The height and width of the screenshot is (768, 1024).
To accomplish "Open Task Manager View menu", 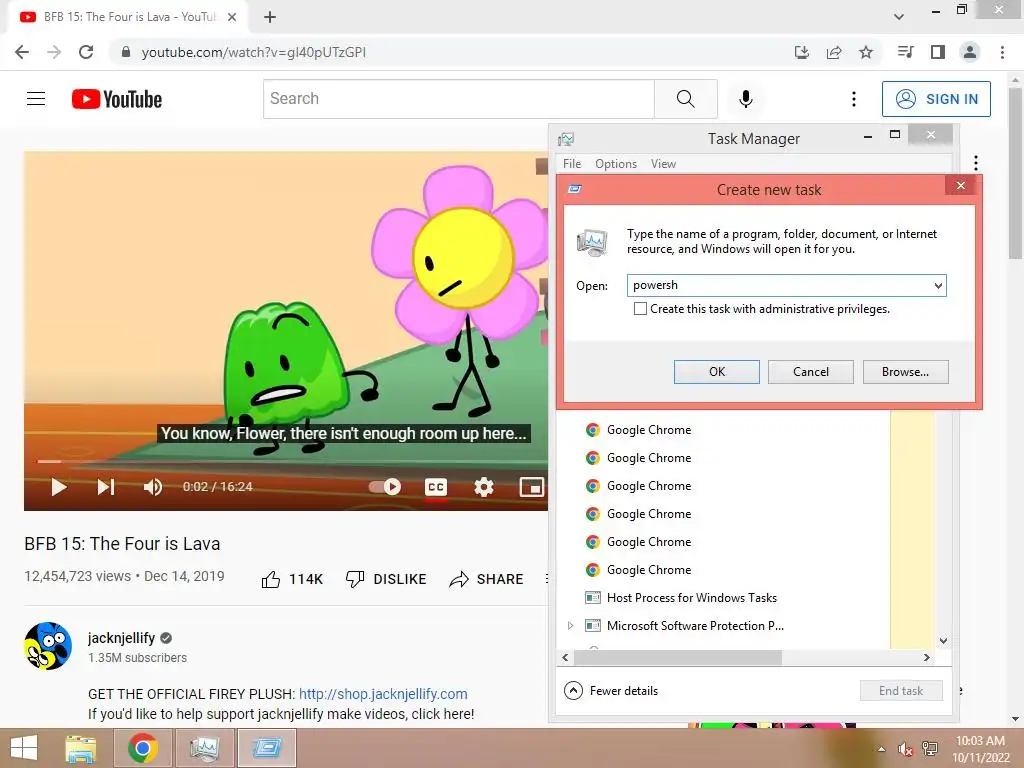I will tap(663, 164).
